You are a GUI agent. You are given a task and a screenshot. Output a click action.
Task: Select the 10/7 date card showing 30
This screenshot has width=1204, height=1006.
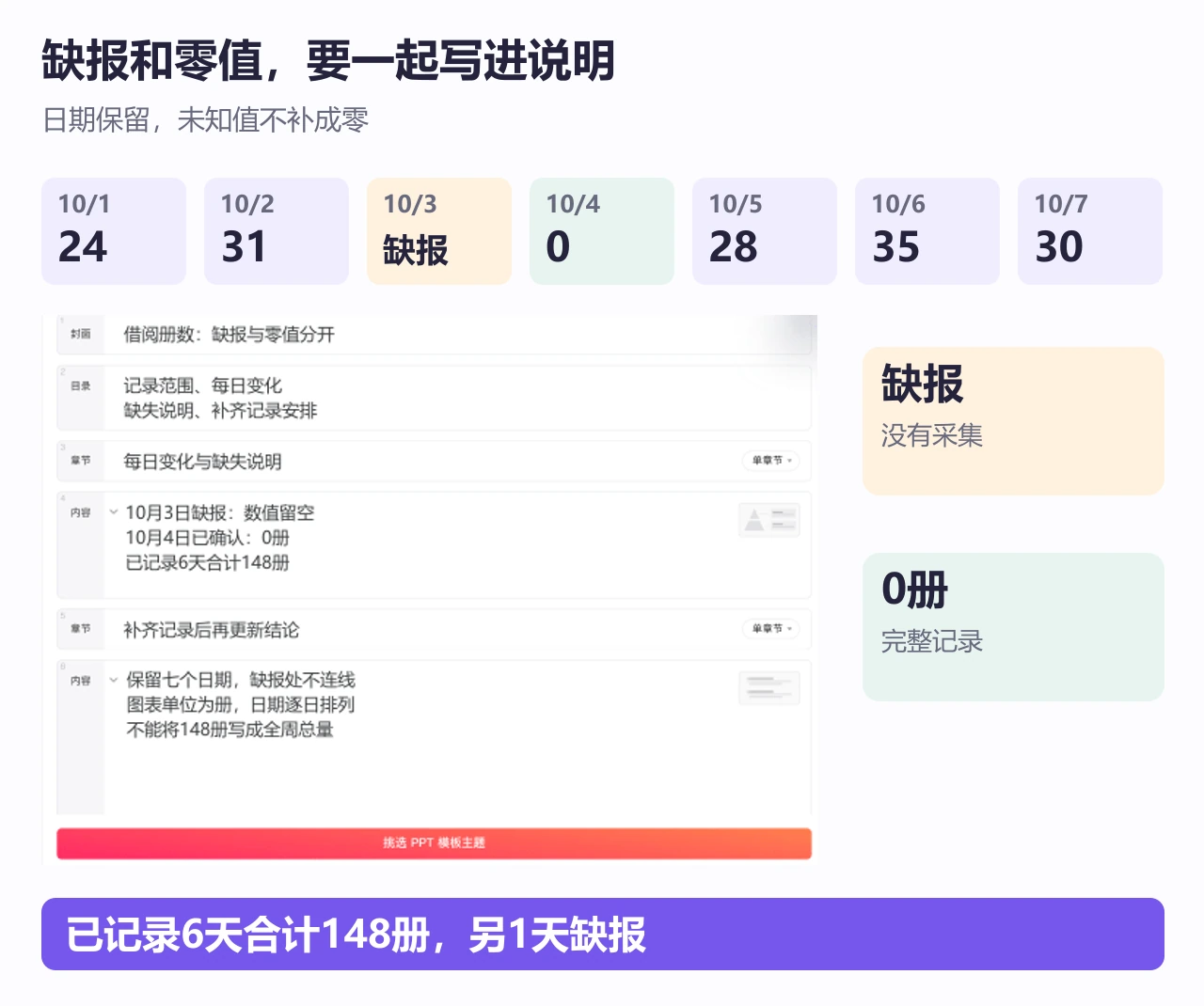coord(1090,231)
